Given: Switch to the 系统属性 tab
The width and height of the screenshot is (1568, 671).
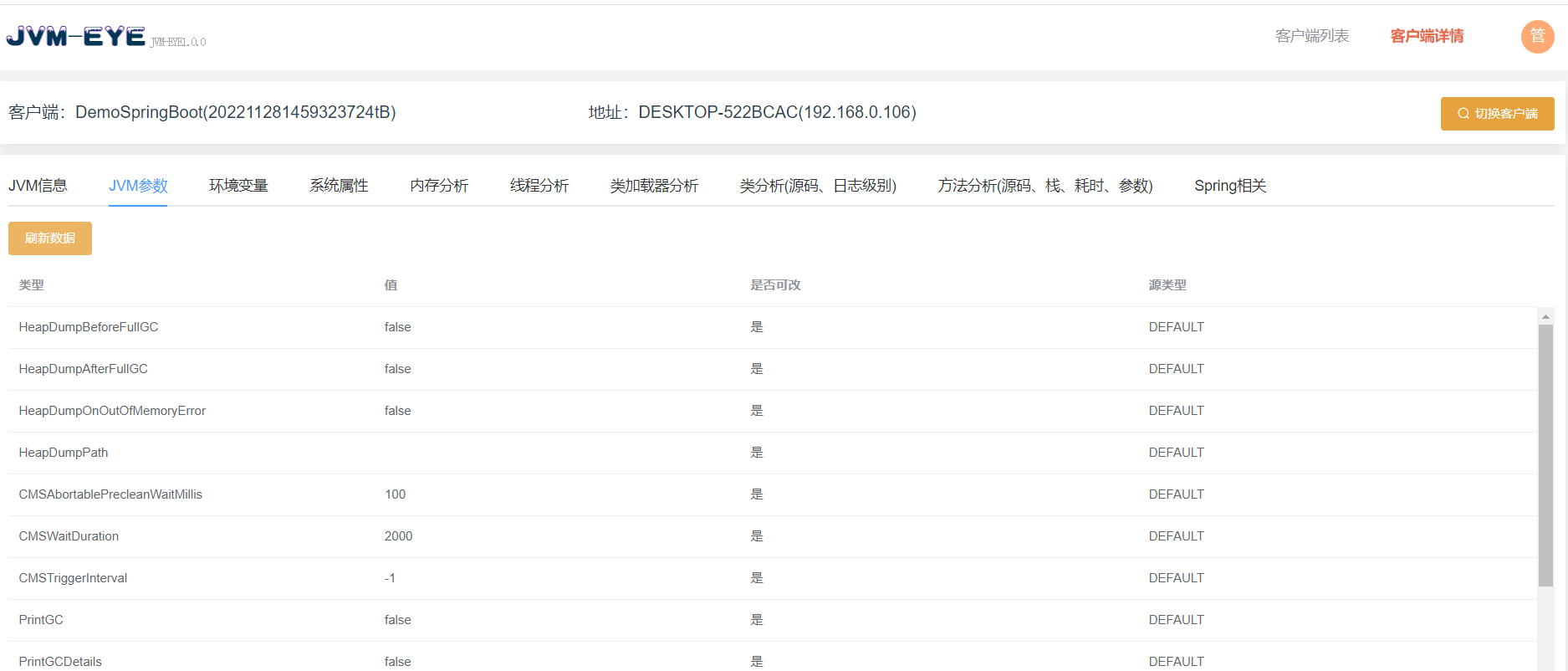Looking at the screenshot, I should (x=339, y=186).
